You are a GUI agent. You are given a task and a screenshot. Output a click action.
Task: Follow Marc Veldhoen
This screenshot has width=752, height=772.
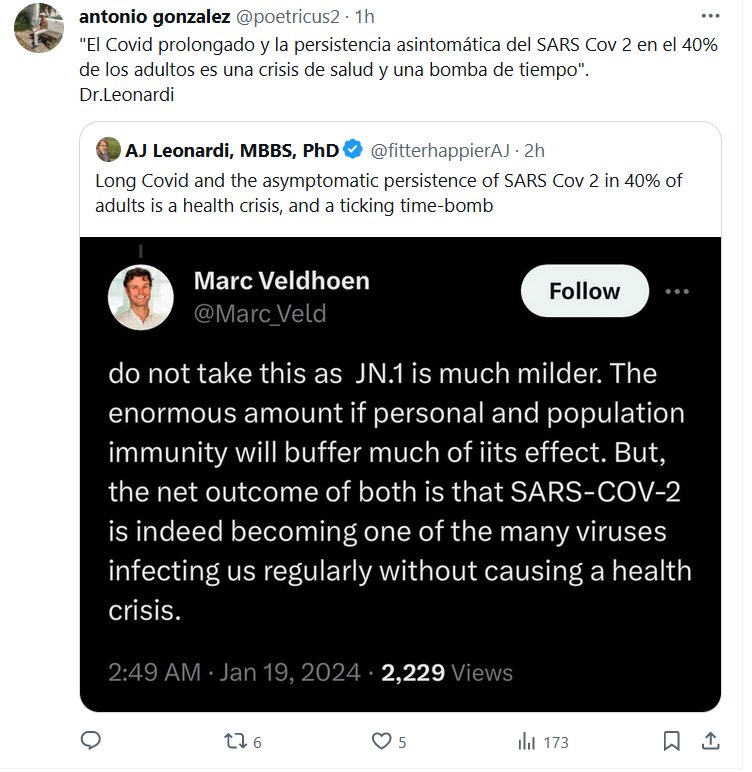[584, 291]
